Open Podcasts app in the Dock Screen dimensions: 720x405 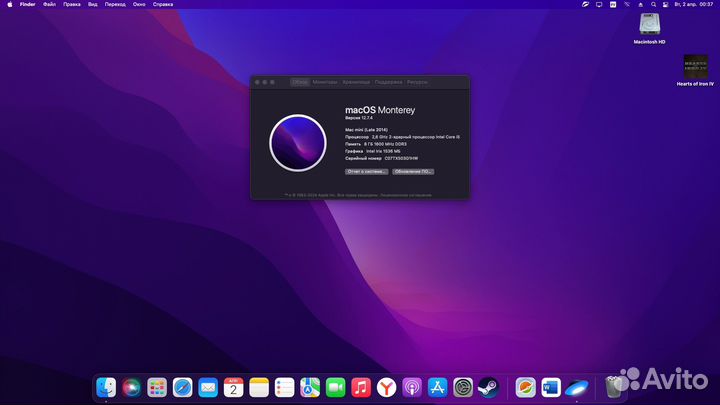point(412,388)
